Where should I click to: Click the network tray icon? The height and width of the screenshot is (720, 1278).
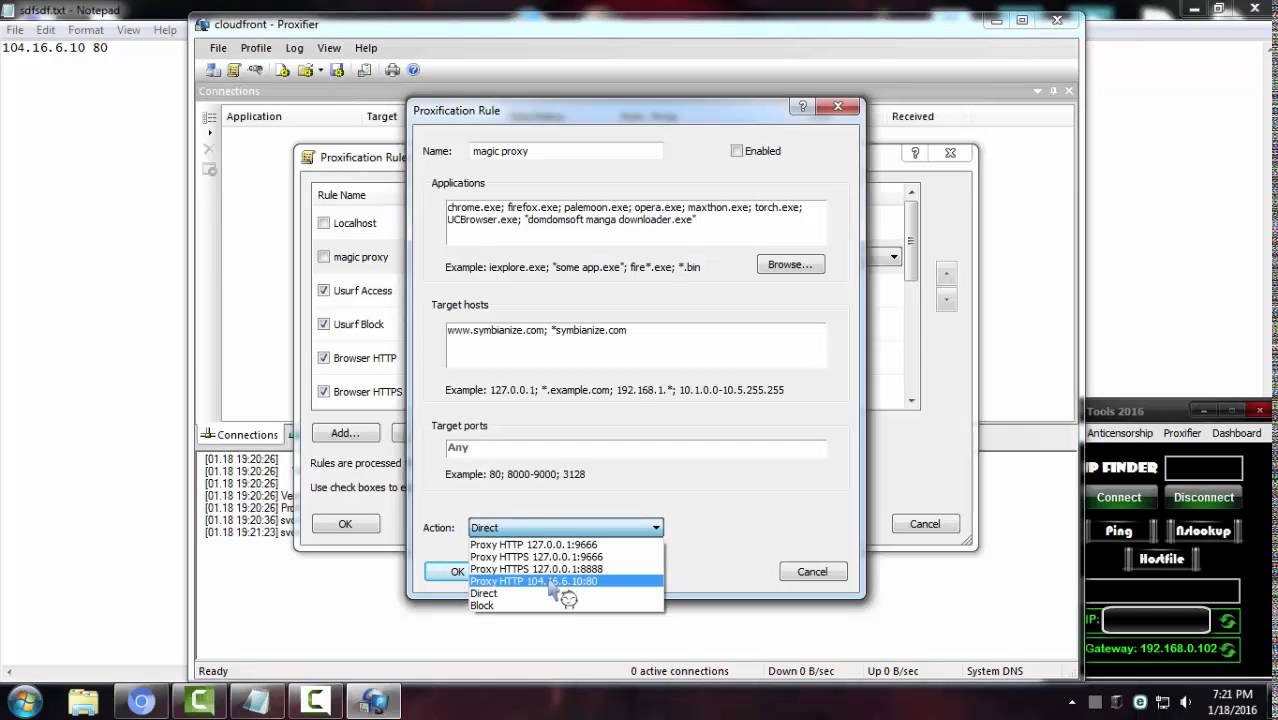(1164, 702)
